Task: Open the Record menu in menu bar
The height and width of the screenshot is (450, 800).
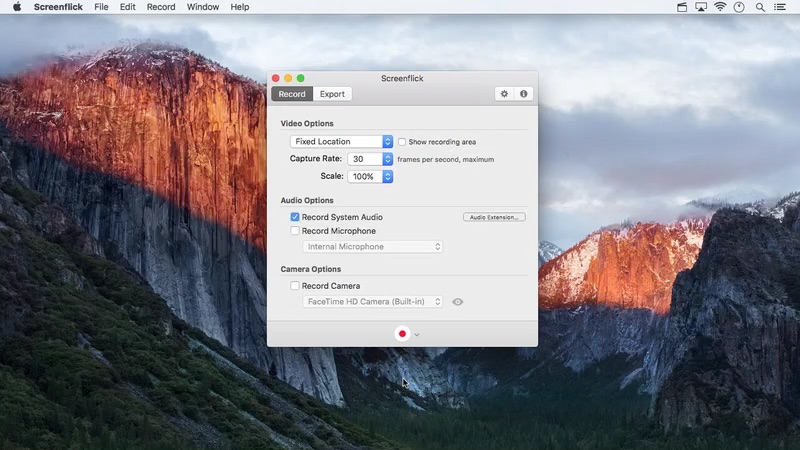Action: (x=161, y=7)
